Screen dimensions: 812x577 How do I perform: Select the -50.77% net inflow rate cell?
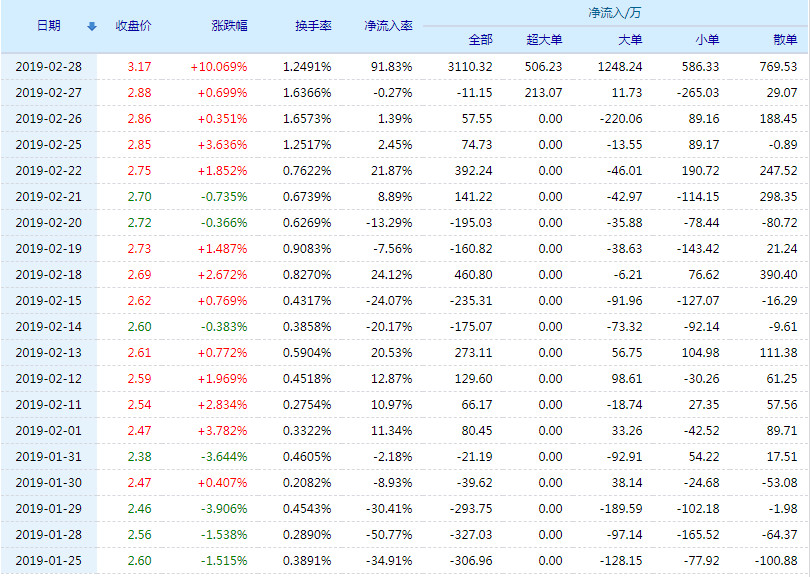[388, 535]
